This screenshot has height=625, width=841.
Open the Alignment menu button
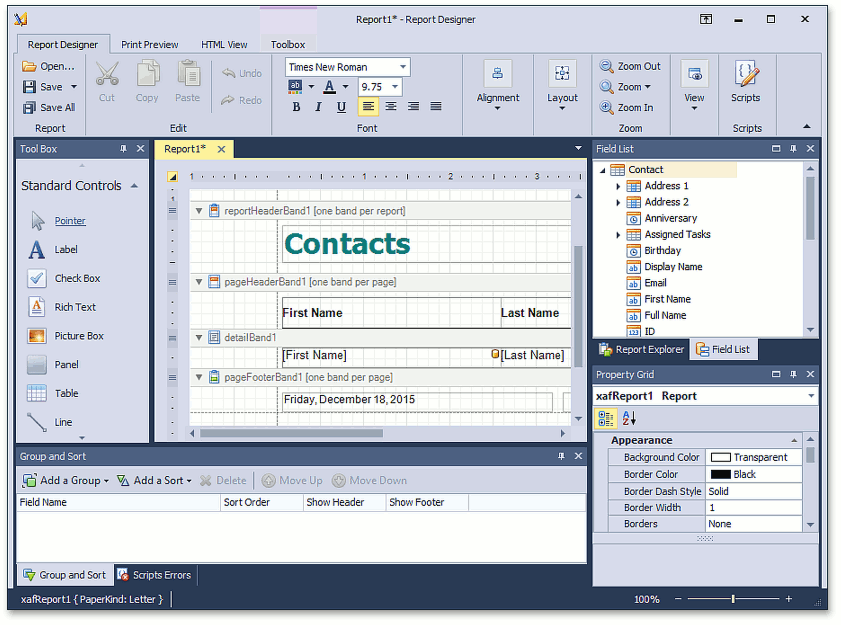click(x=498, y=86)
